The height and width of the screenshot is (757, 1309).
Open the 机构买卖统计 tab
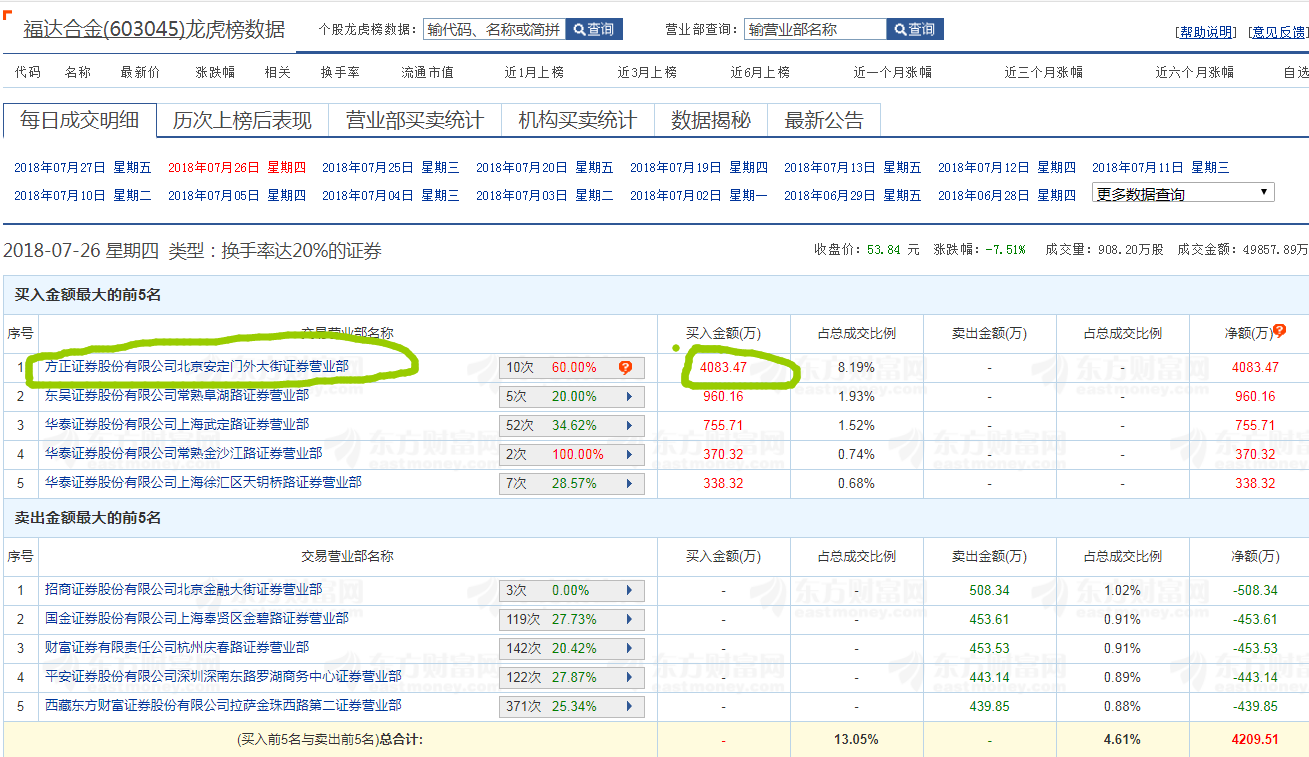coord(578,121)
